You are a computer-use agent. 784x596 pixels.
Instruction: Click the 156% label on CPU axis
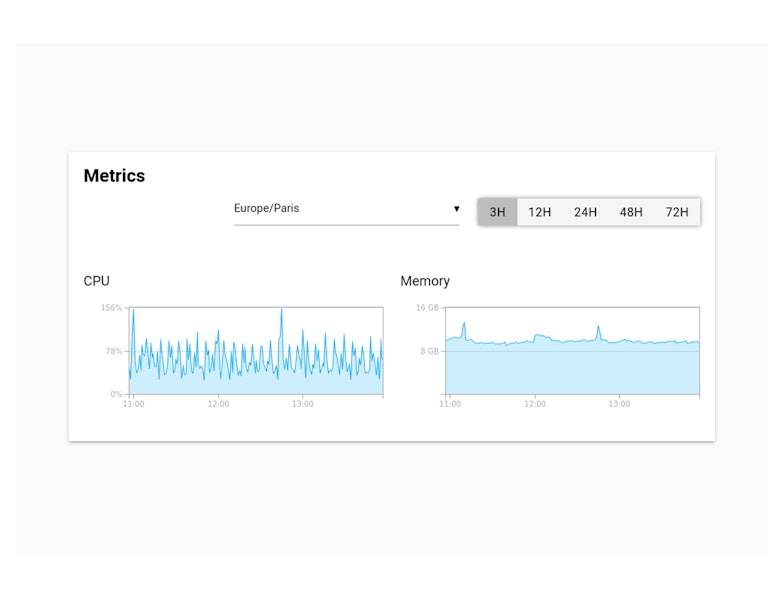coord(111,308)
